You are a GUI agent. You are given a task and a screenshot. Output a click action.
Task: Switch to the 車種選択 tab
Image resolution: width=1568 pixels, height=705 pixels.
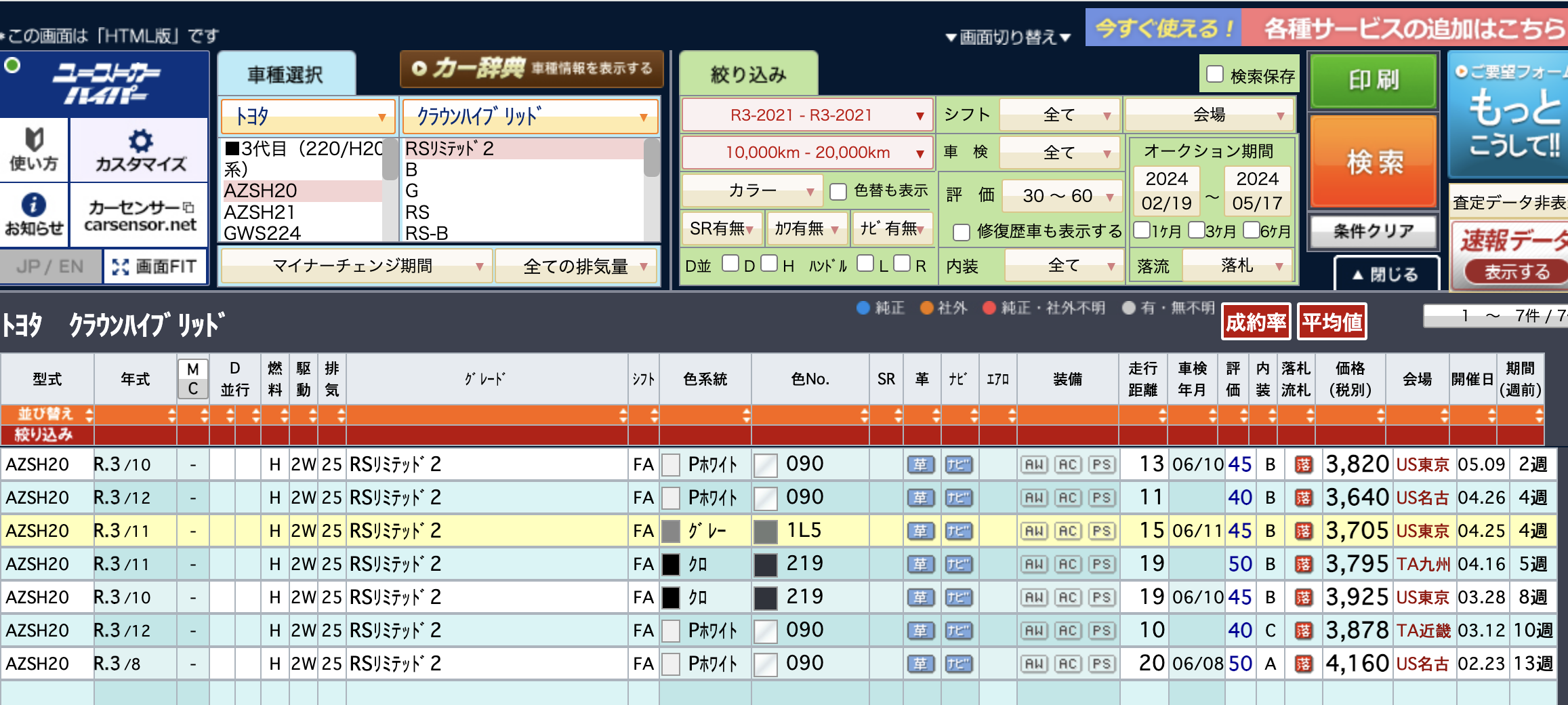tap(286, 75)
